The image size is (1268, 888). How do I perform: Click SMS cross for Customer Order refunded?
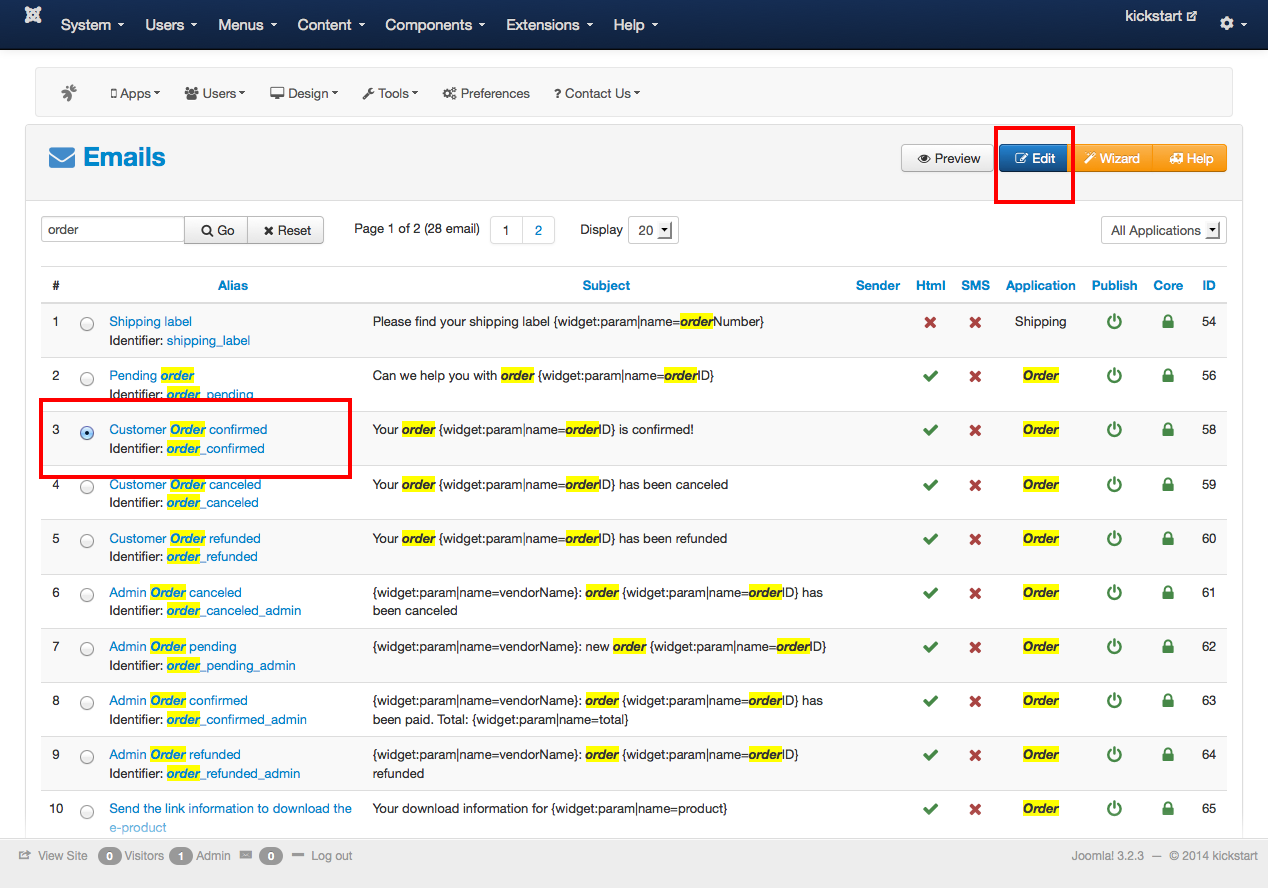pos(975,539)
